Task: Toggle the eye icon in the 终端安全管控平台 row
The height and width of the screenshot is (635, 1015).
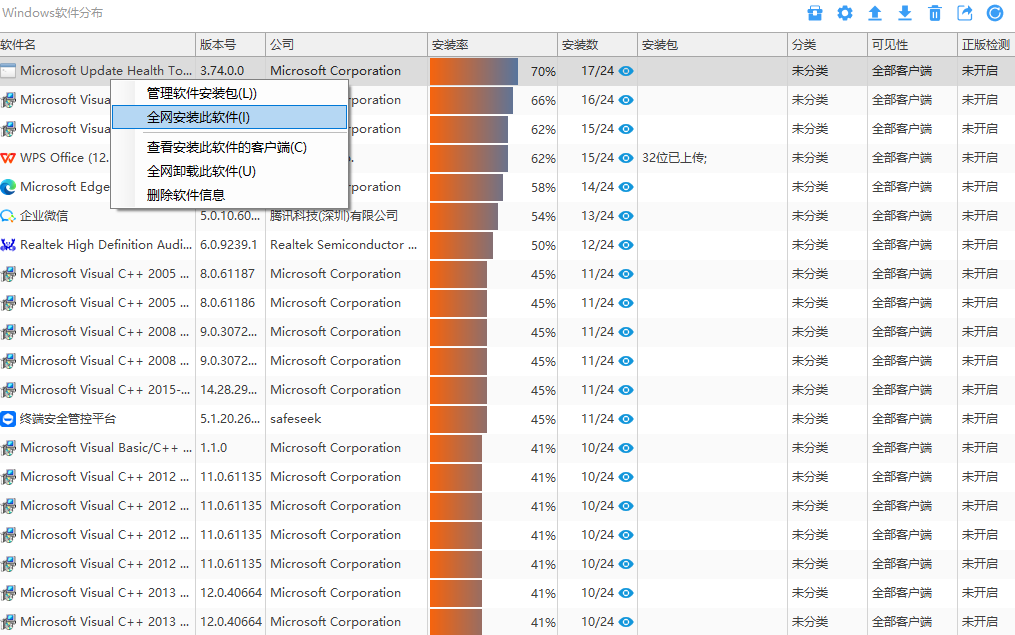Action: (626, 419)
